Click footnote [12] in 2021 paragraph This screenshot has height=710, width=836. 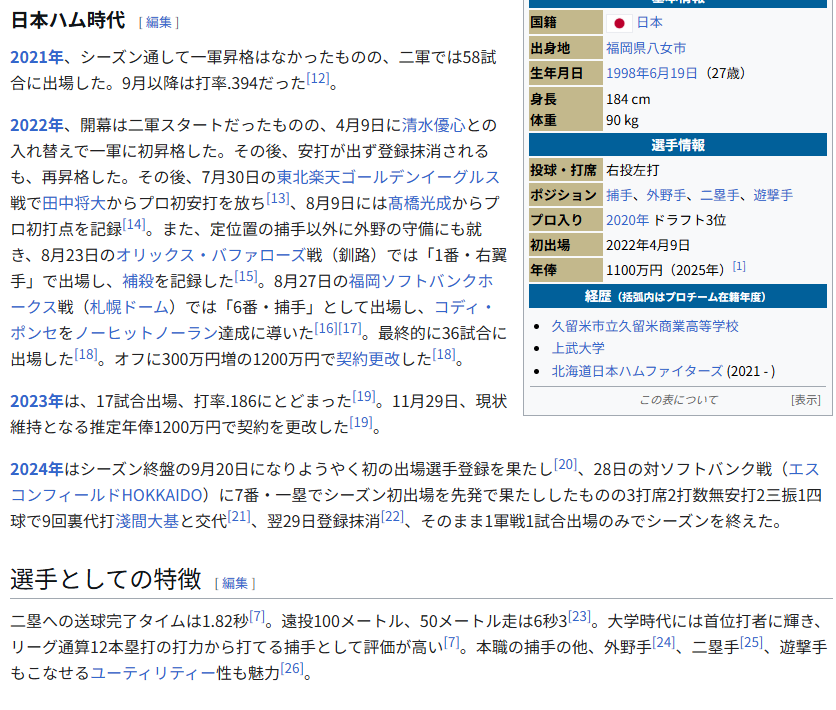[x=318, y=78]
